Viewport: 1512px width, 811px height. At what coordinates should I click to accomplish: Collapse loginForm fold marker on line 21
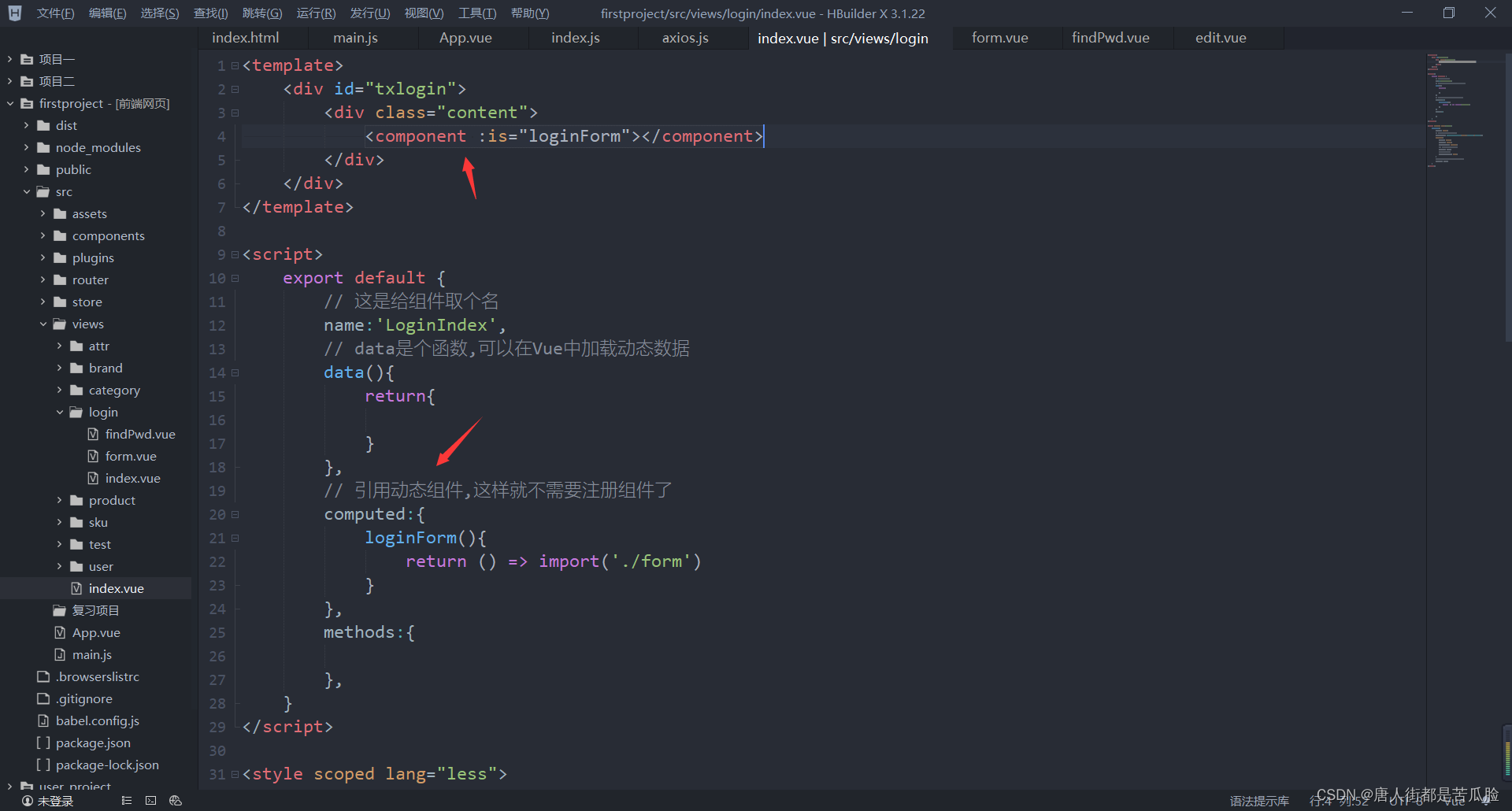coord(235,538)
